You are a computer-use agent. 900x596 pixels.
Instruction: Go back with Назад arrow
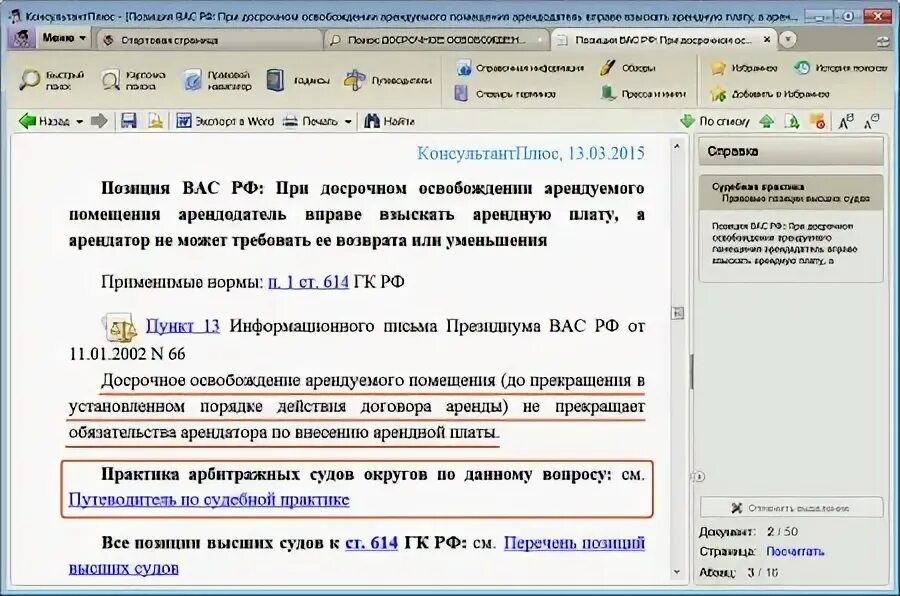click(x=44, y=121)
